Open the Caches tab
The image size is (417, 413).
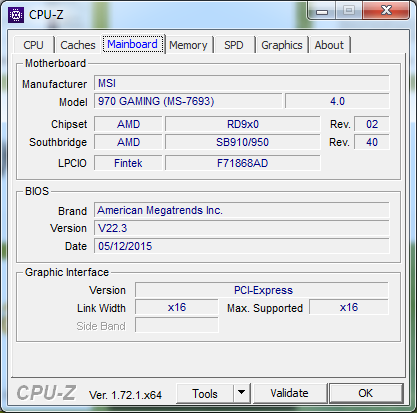click(x=78, y=45)
